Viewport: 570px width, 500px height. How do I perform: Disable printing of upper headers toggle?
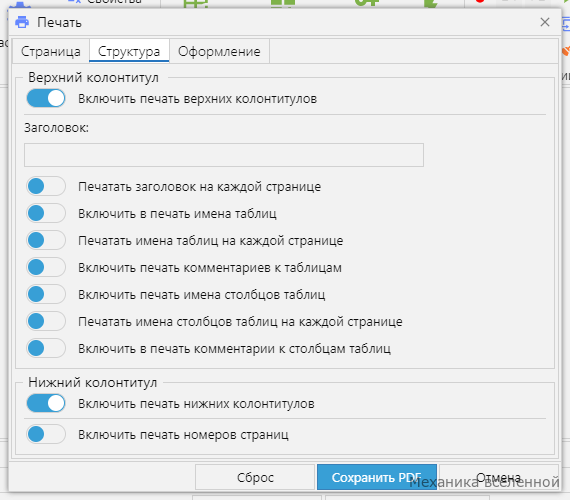(46, 99)
